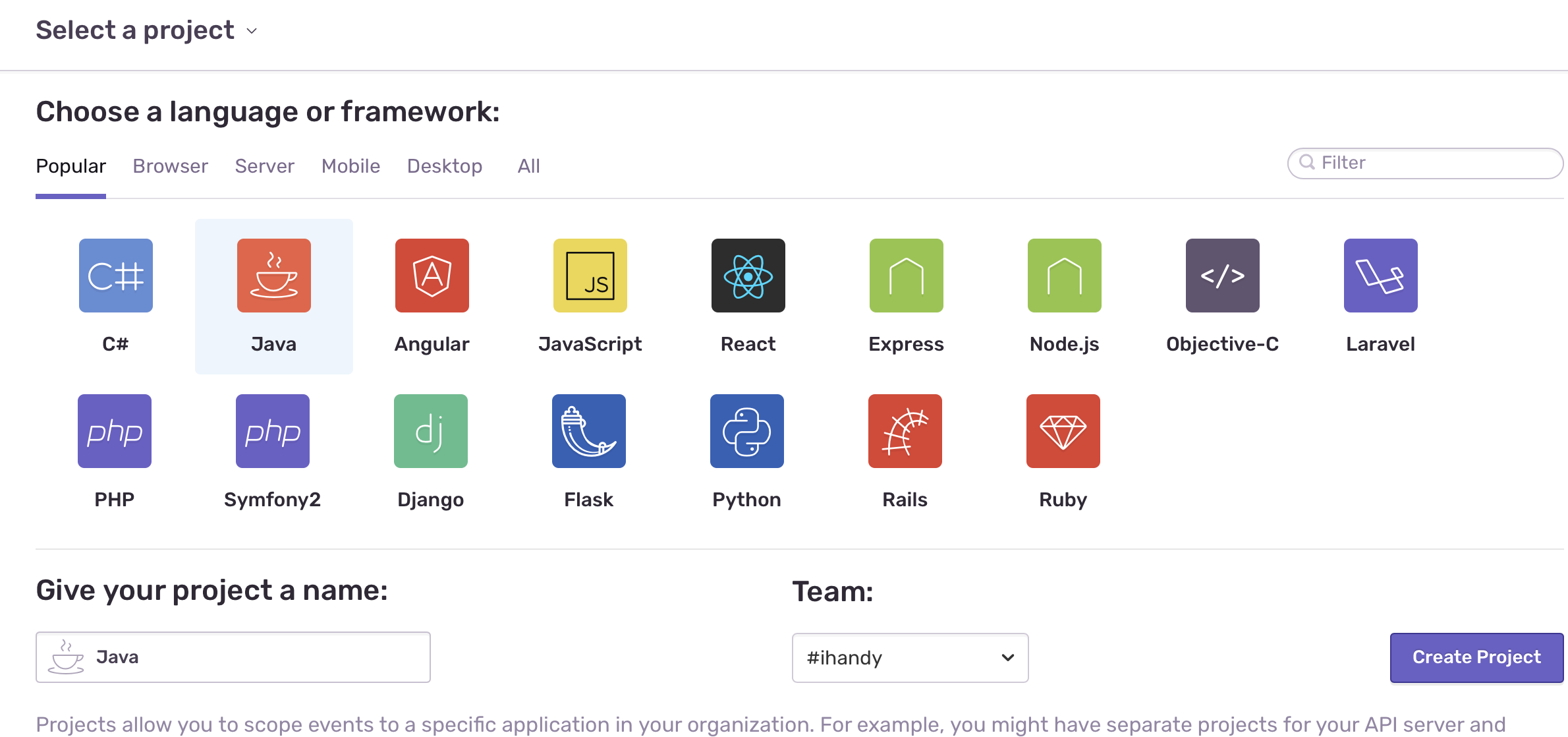Select the Node.js platform icon
This screenshot has height=737, width=1568.
coord(1065,276)
